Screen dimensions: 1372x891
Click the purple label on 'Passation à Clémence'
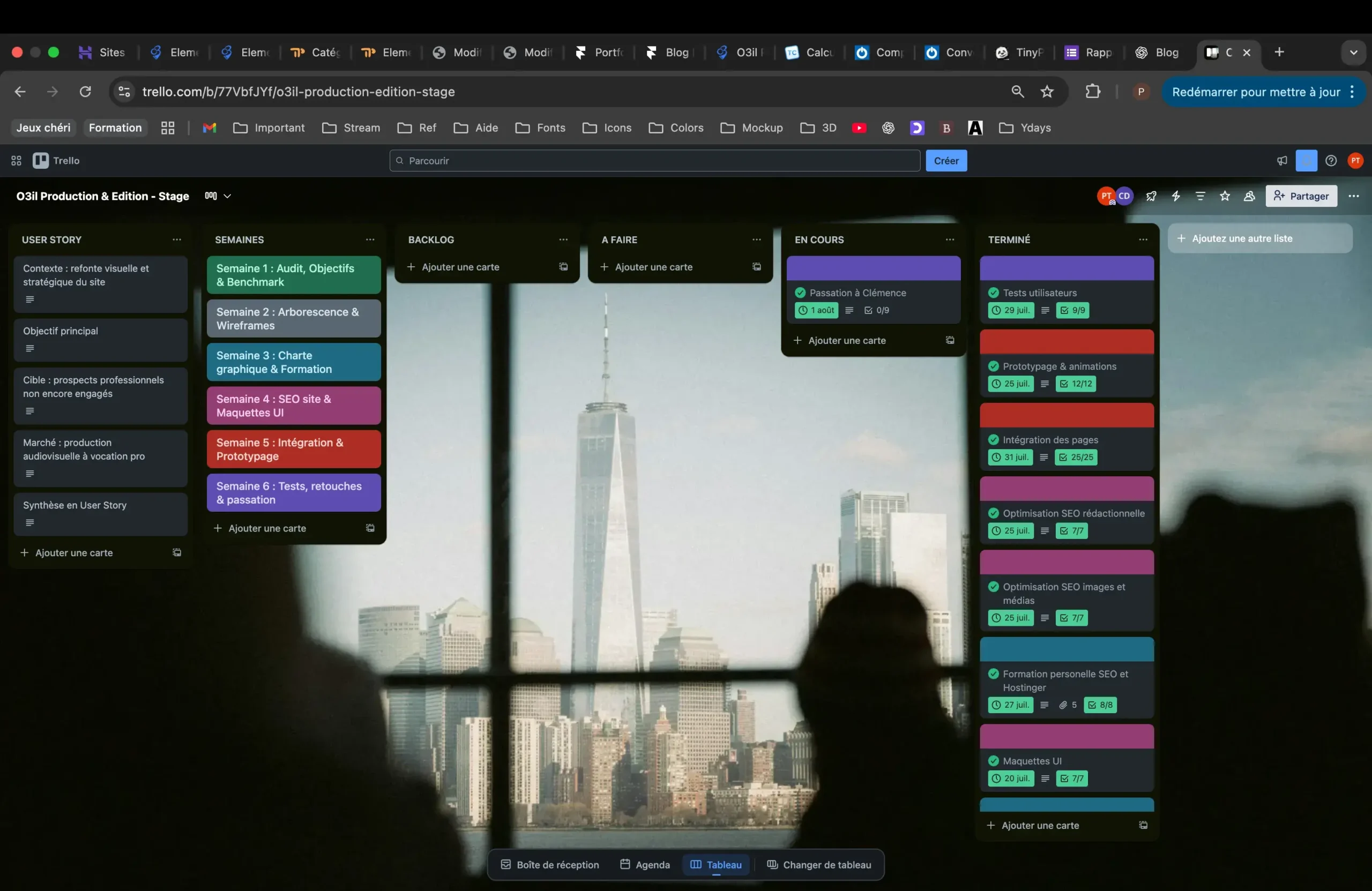click(x=874, y=268)
